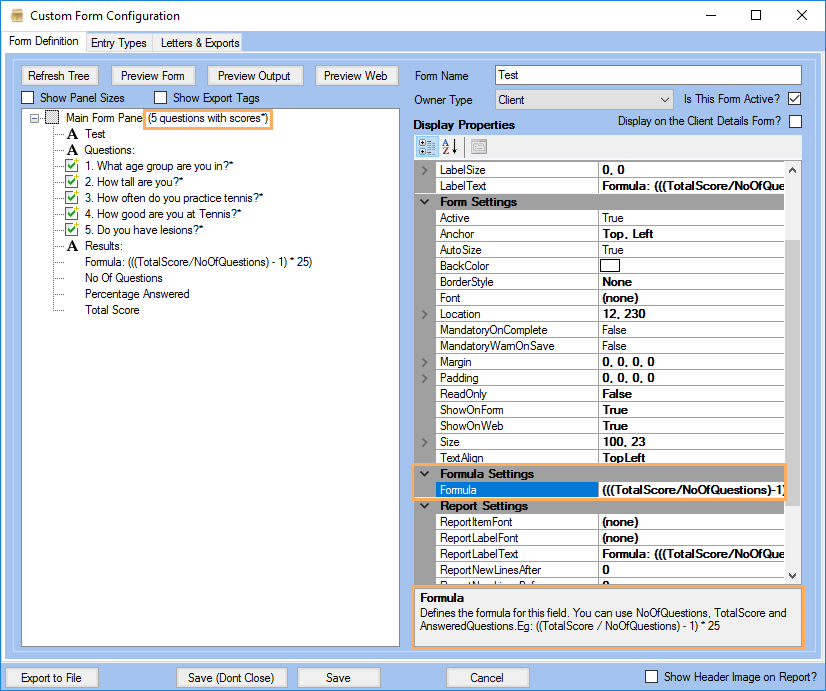Click the label icon beside Results:

[x=73, y=246]
